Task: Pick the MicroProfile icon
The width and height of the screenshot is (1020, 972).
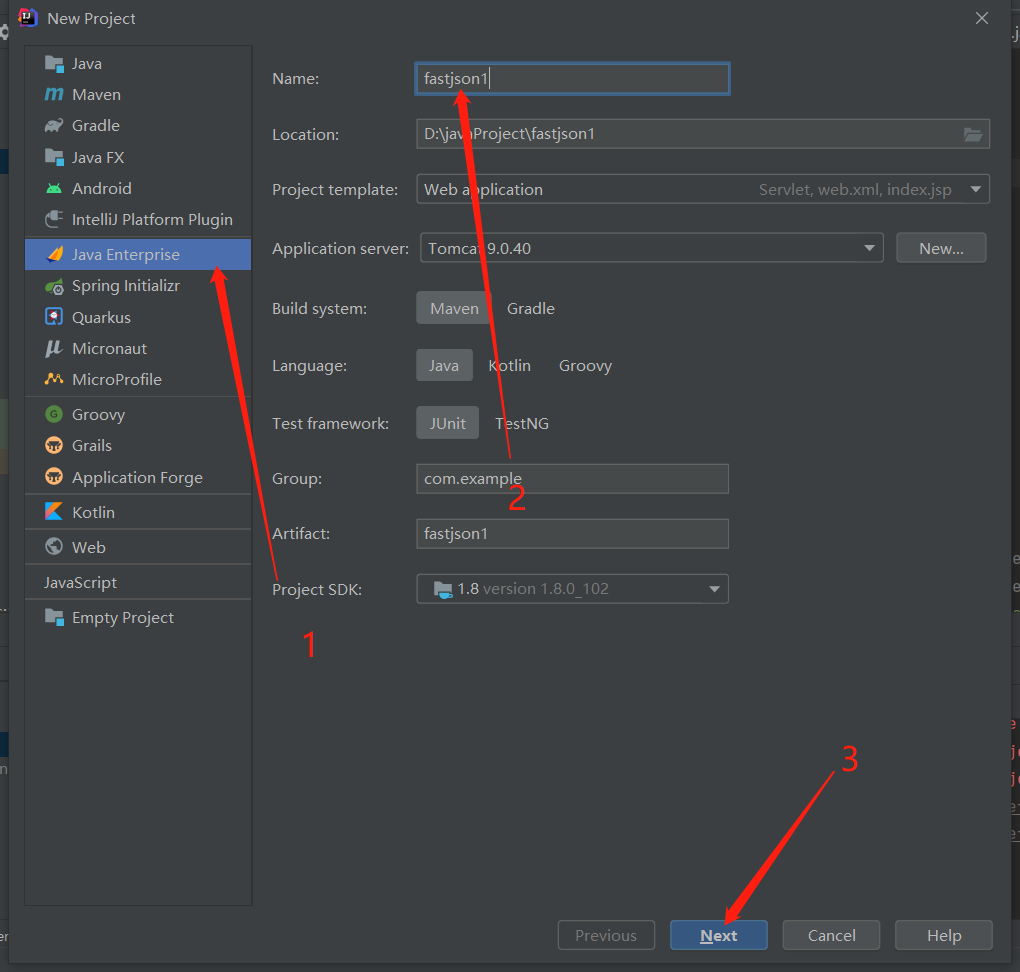Action: [x=54, y=379]
